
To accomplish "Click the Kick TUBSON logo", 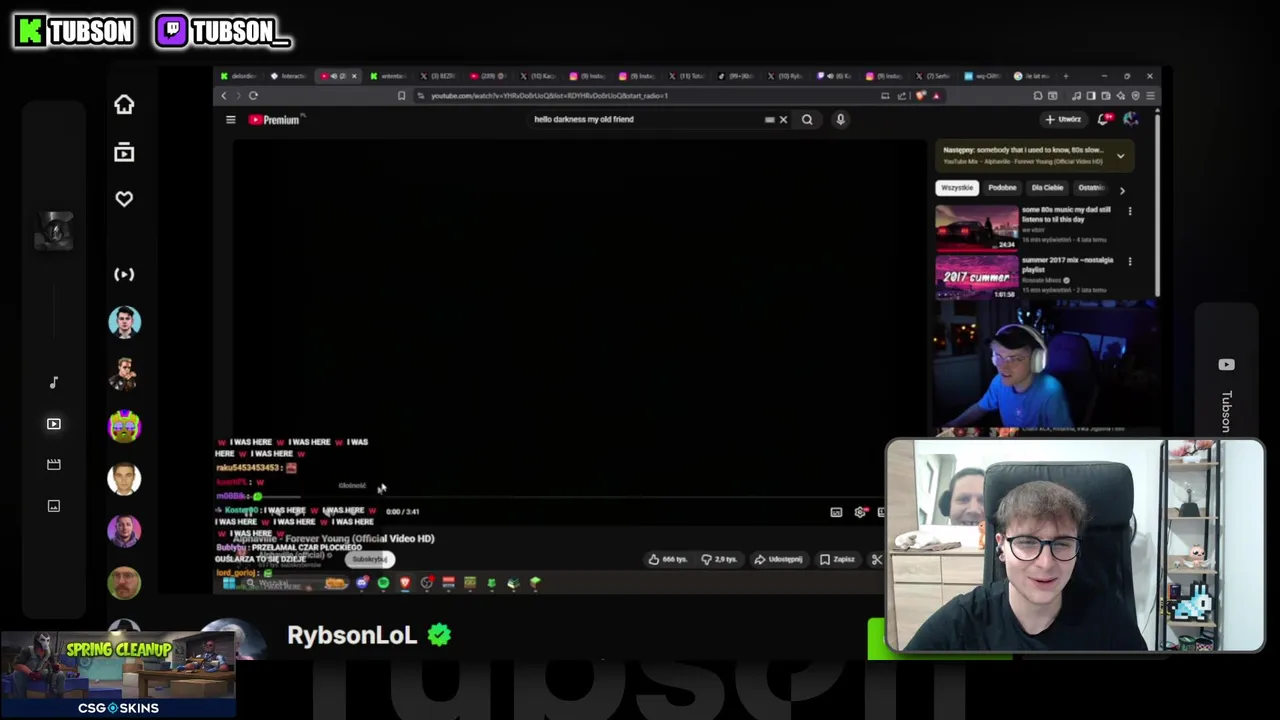I will coord(74,32).
